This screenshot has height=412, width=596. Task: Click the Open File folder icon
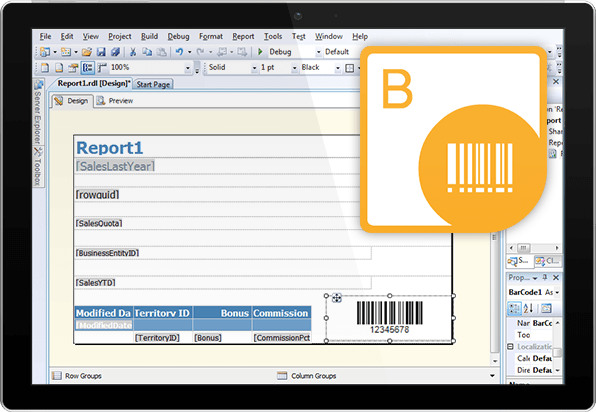pyautogui.click(x=87, y=52)
